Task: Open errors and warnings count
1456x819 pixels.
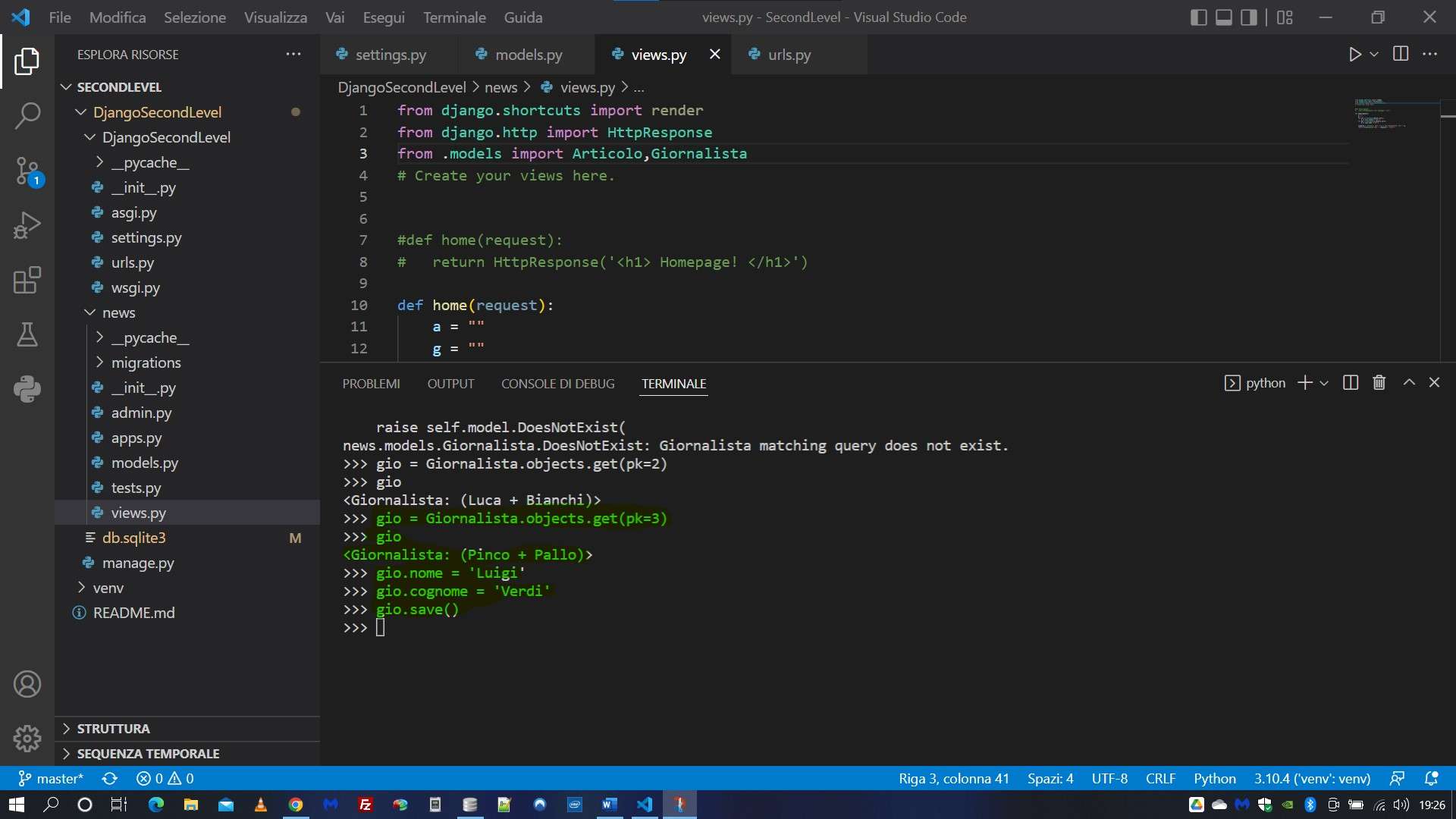Action: click(x=165, y=779)
